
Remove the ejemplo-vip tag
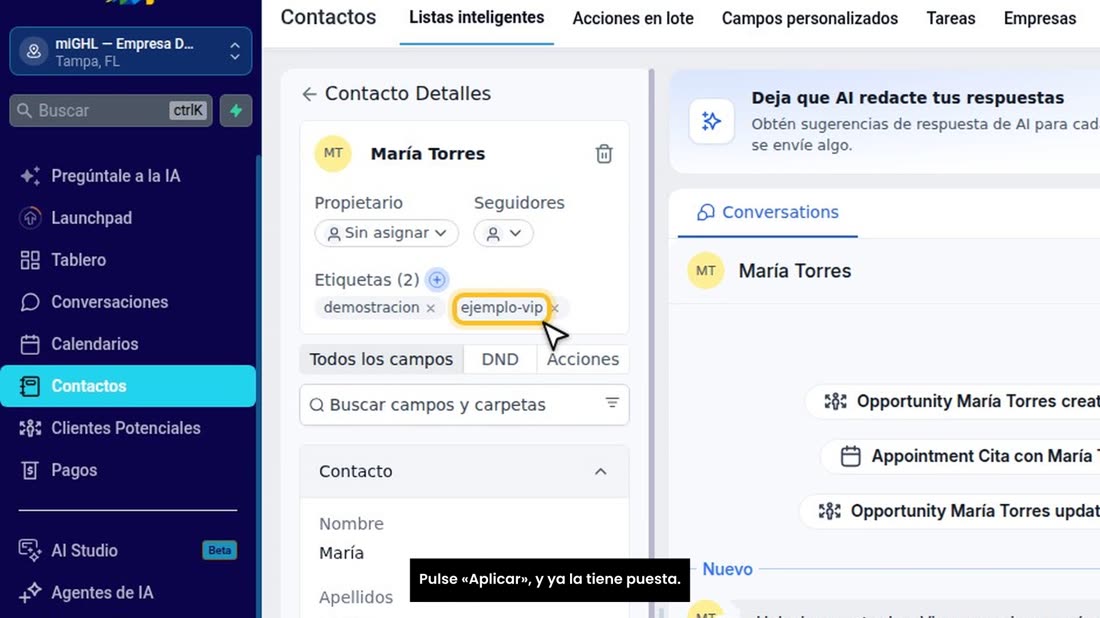[x=556, y=308]
